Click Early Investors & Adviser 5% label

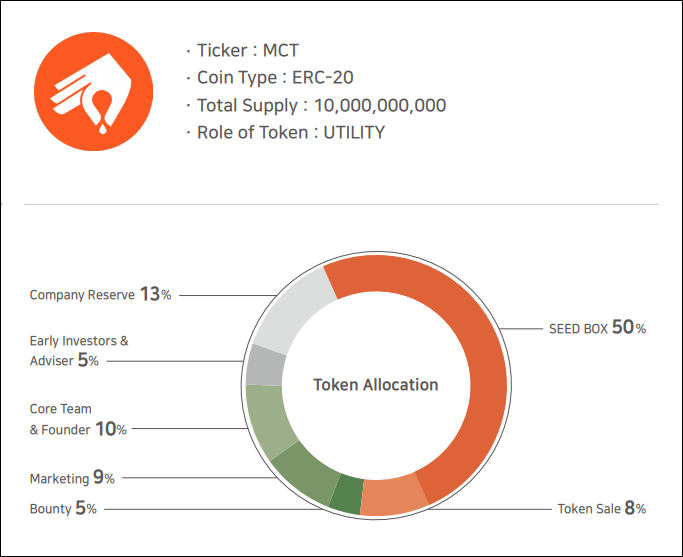[79, 351]
